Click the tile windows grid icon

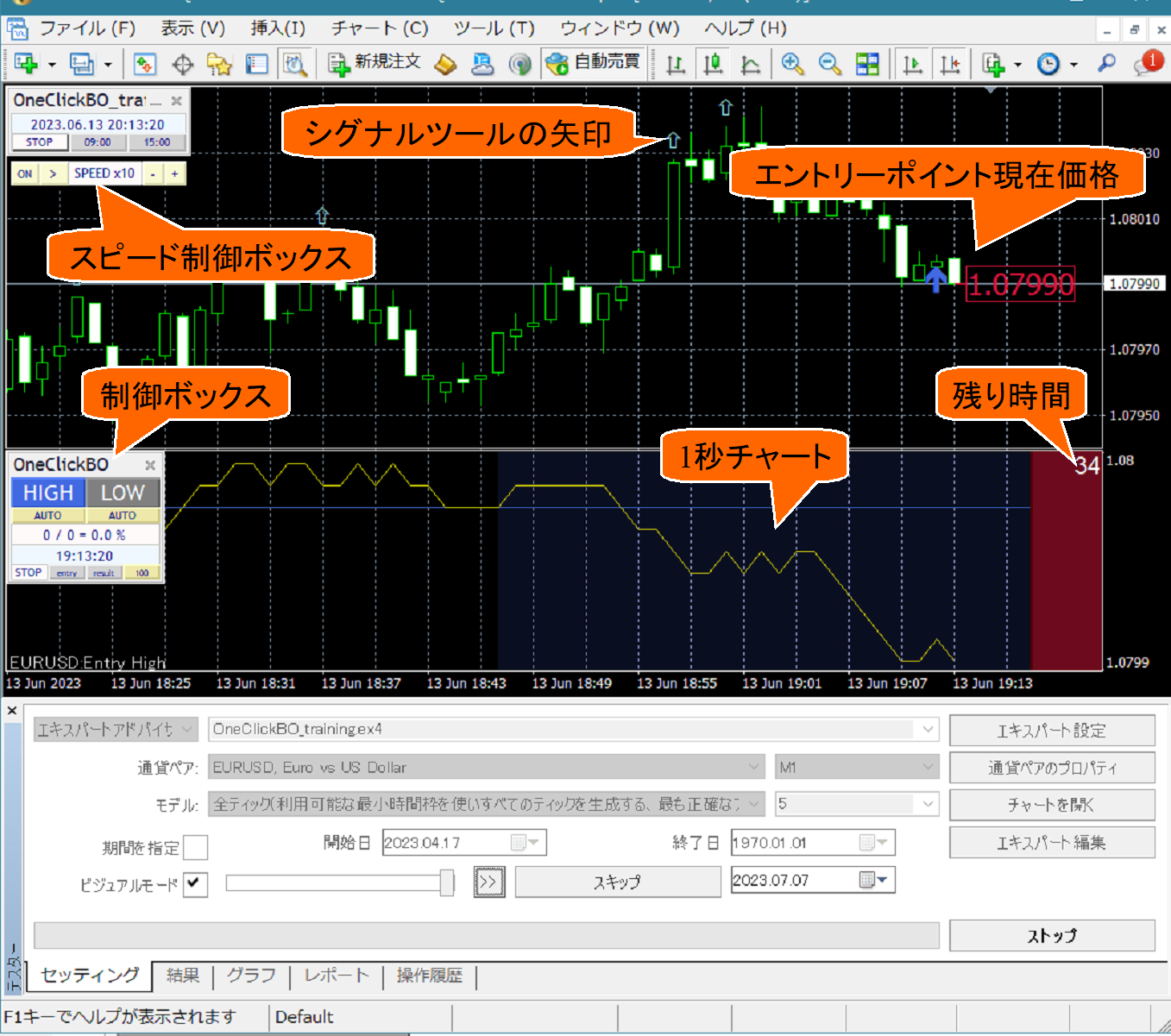[x=867, y=64]
